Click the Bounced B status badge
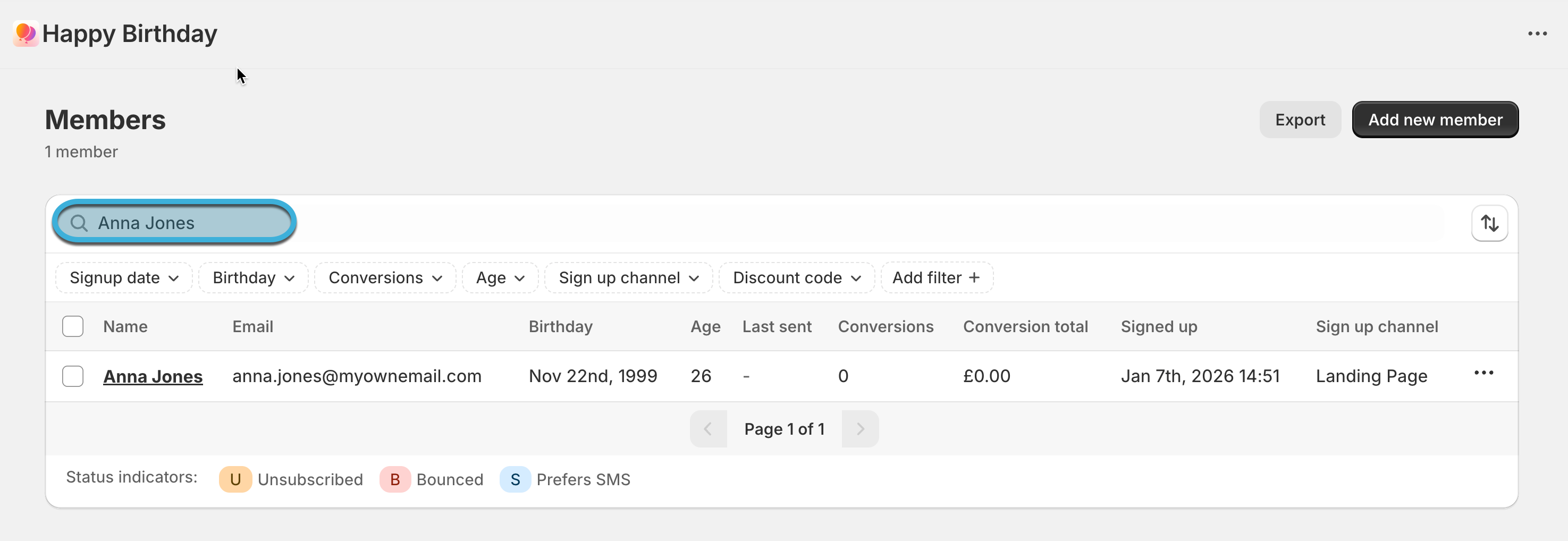This screenshot has width=1568, height=541. (x=395, y=479)
